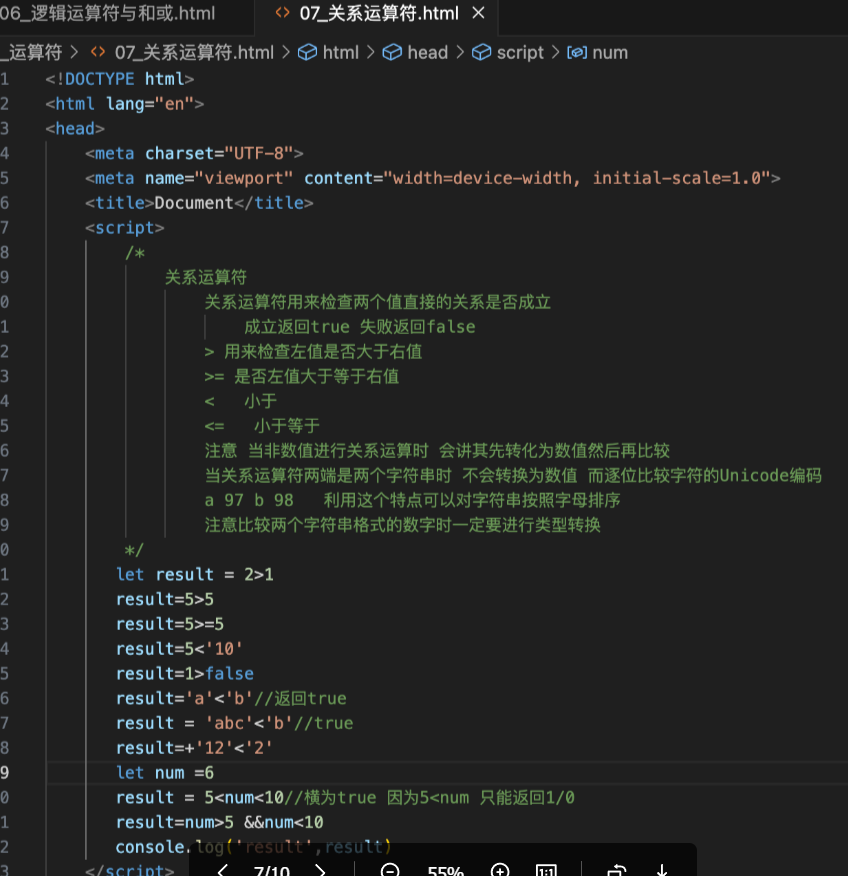
Task: Click the opening <head> tag line
Action: pos(75,128)
